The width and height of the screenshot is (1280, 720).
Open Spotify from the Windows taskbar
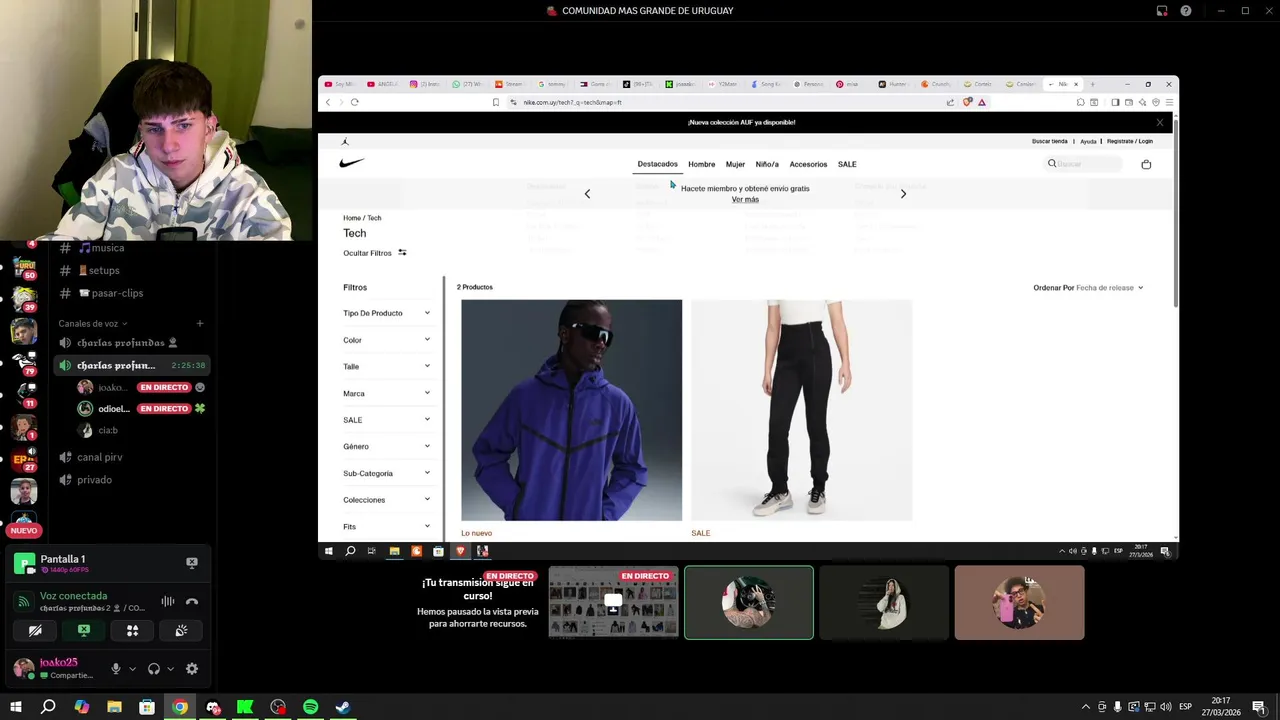click(310, 707)
